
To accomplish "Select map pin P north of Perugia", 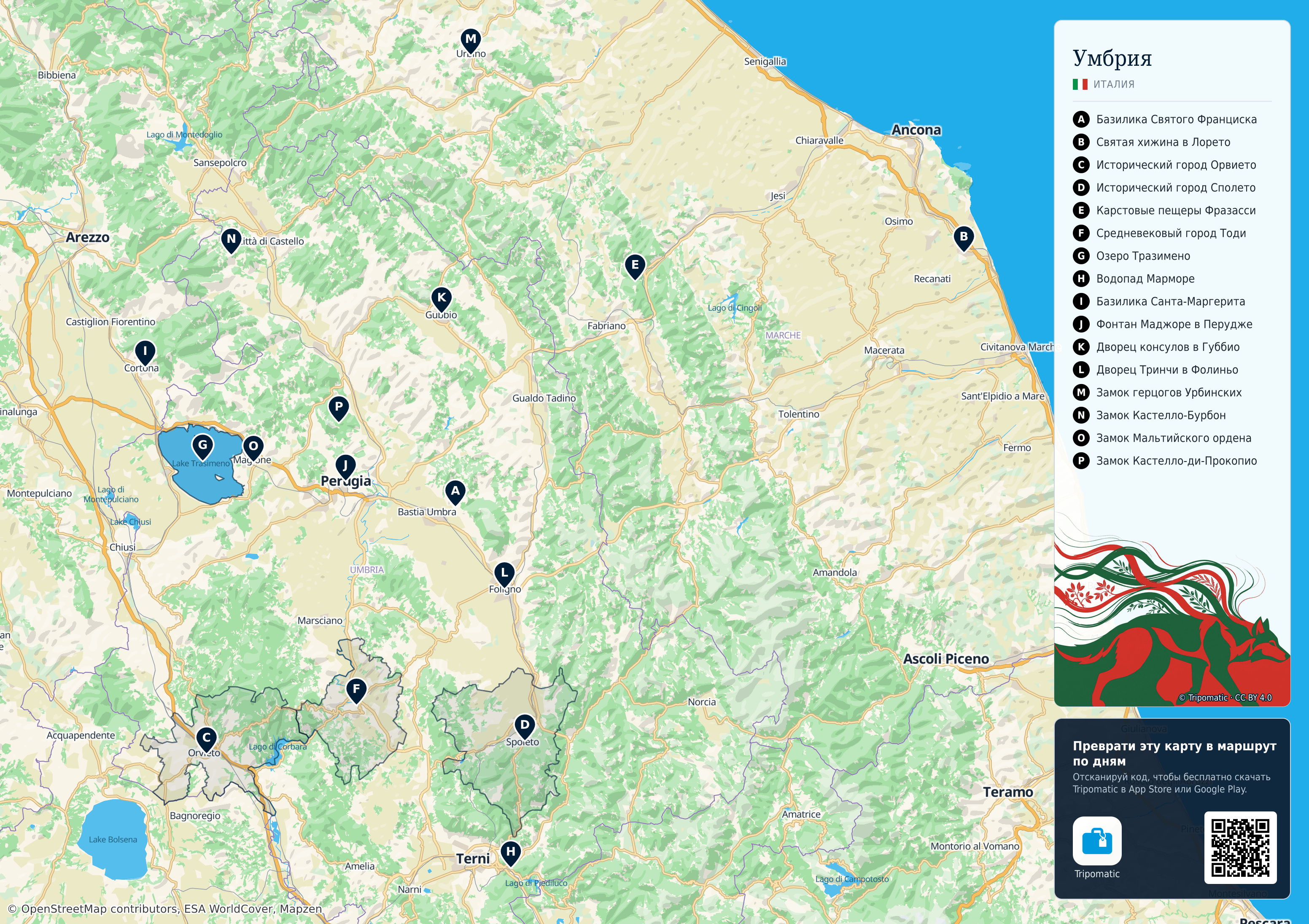I will click(339, 409).
